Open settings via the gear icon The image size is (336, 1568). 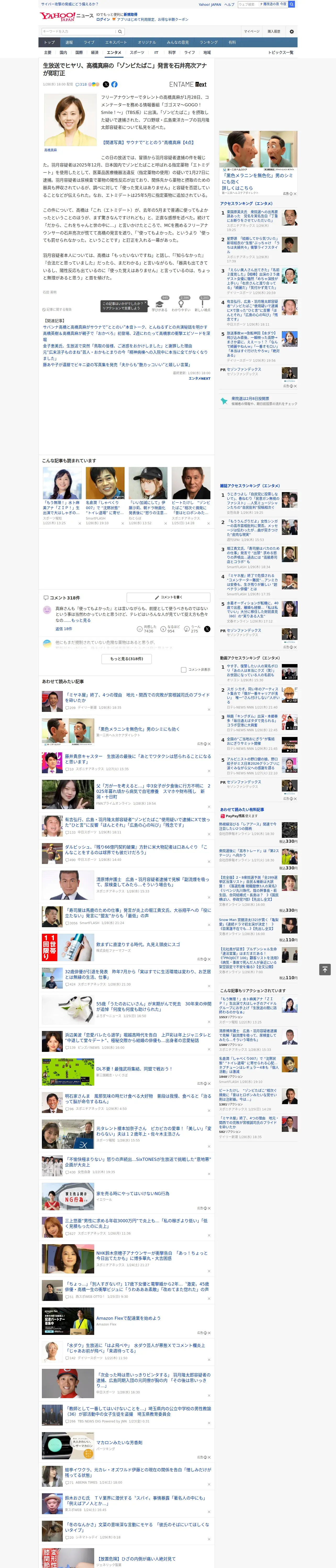pyautogui.click(x=292, y=31)
